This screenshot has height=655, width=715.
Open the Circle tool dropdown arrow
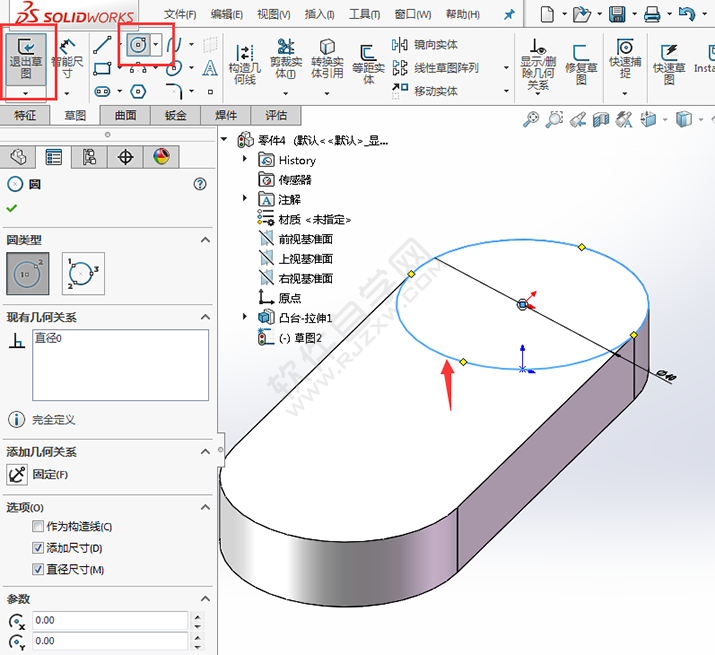tap(156, 45)
